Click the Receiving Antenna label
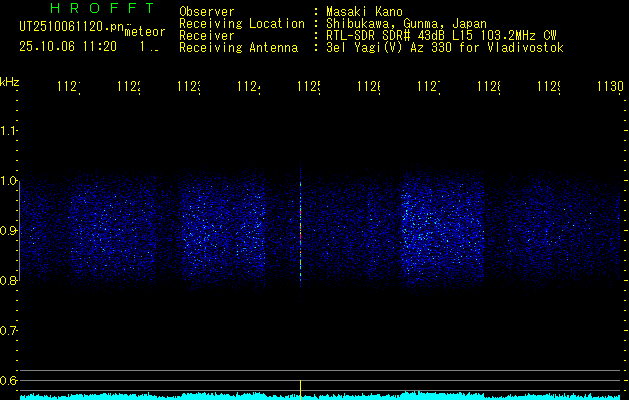629x400 pixels. (239, 48)
